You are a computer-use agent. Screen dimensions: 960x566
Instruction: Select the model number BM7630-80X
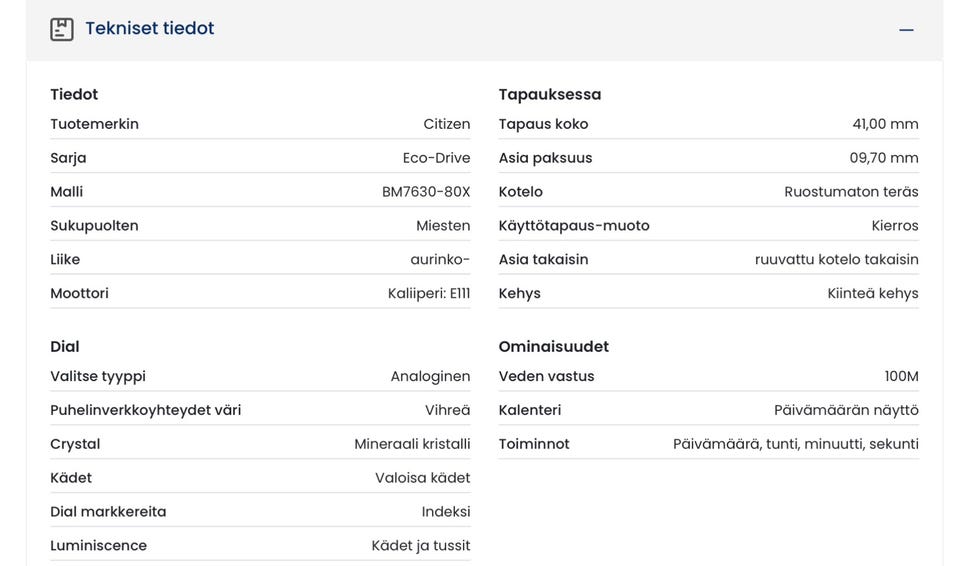[x=426, y=192]
